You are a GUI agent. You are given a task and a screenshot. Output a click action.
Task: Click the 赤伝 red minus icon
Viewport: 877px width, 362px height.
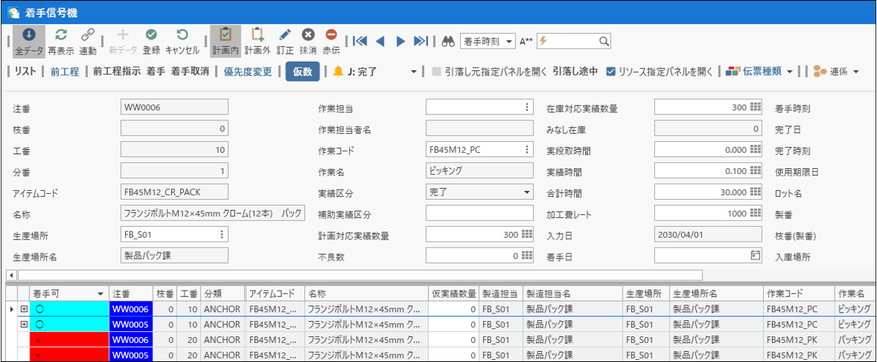point(331,35)
